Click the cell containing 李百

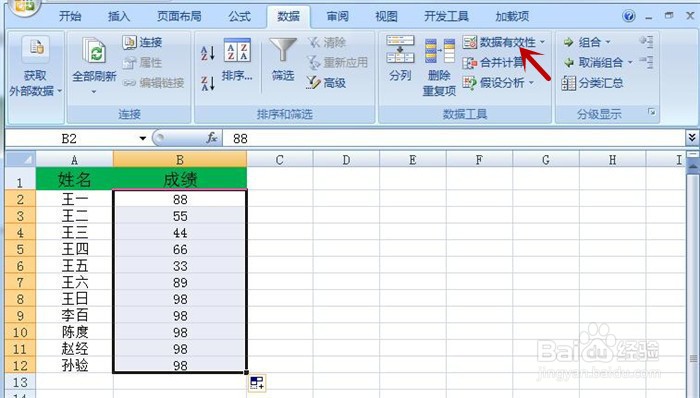point(75,315)
